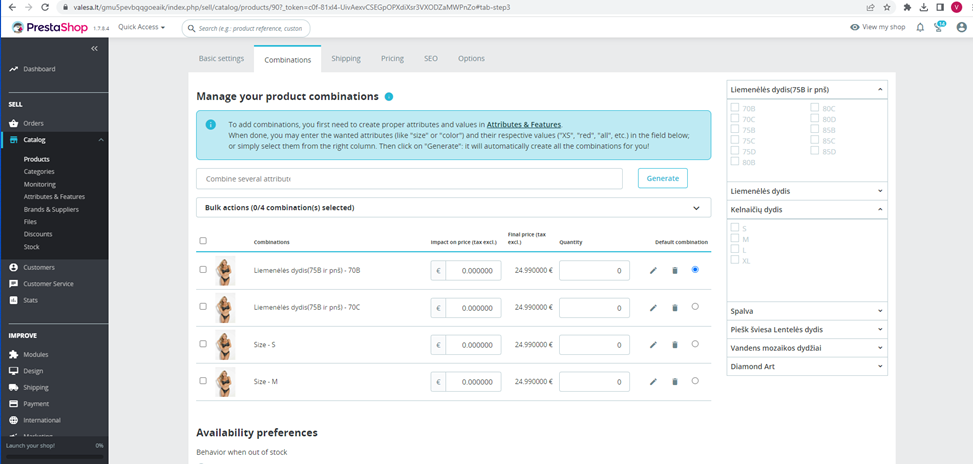973x464 pixels.
Task: Edit the Size - S combination
Action: pos(653,344)
